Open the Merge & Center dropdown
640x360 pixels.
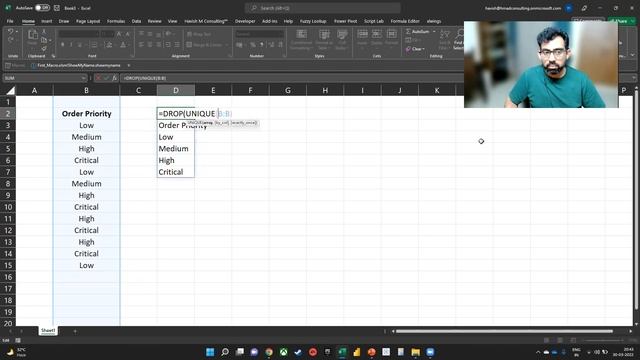[226, 44]
